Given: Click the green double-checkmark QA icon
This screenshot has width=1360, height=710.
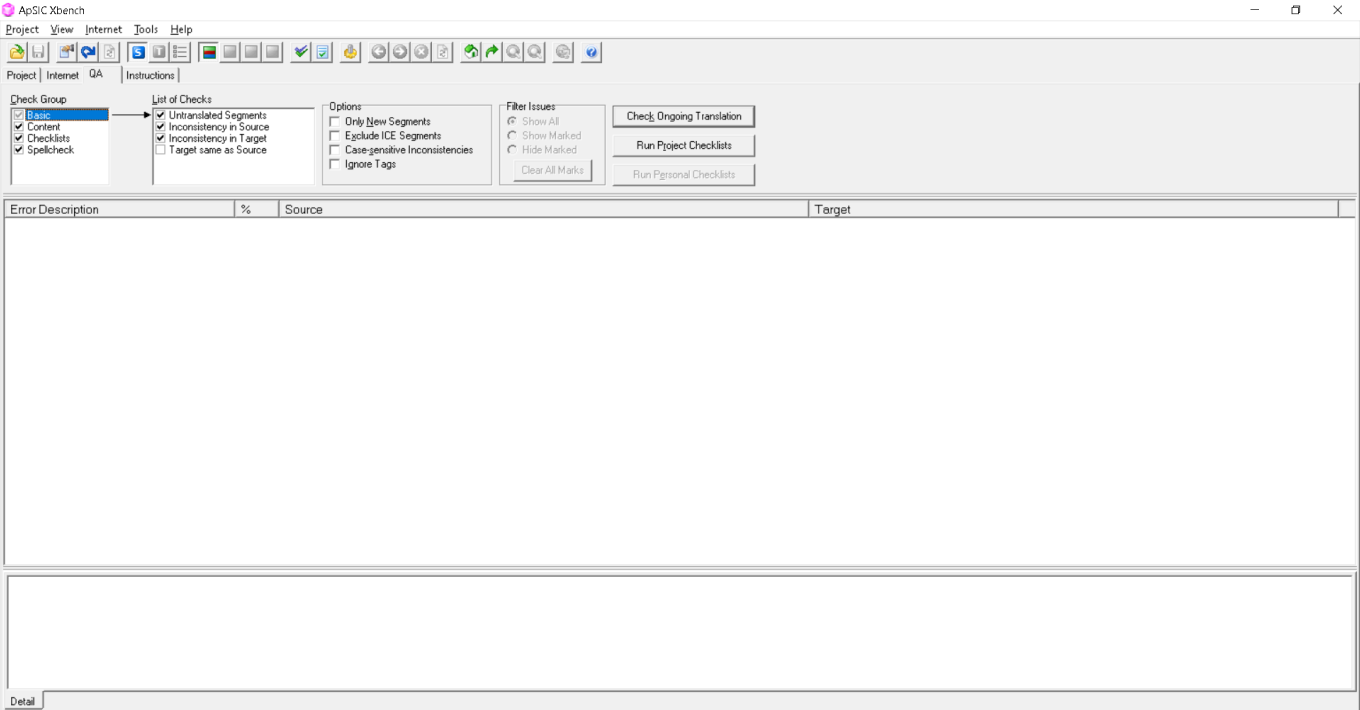Looking at the screenshot, I should point(301,52).
